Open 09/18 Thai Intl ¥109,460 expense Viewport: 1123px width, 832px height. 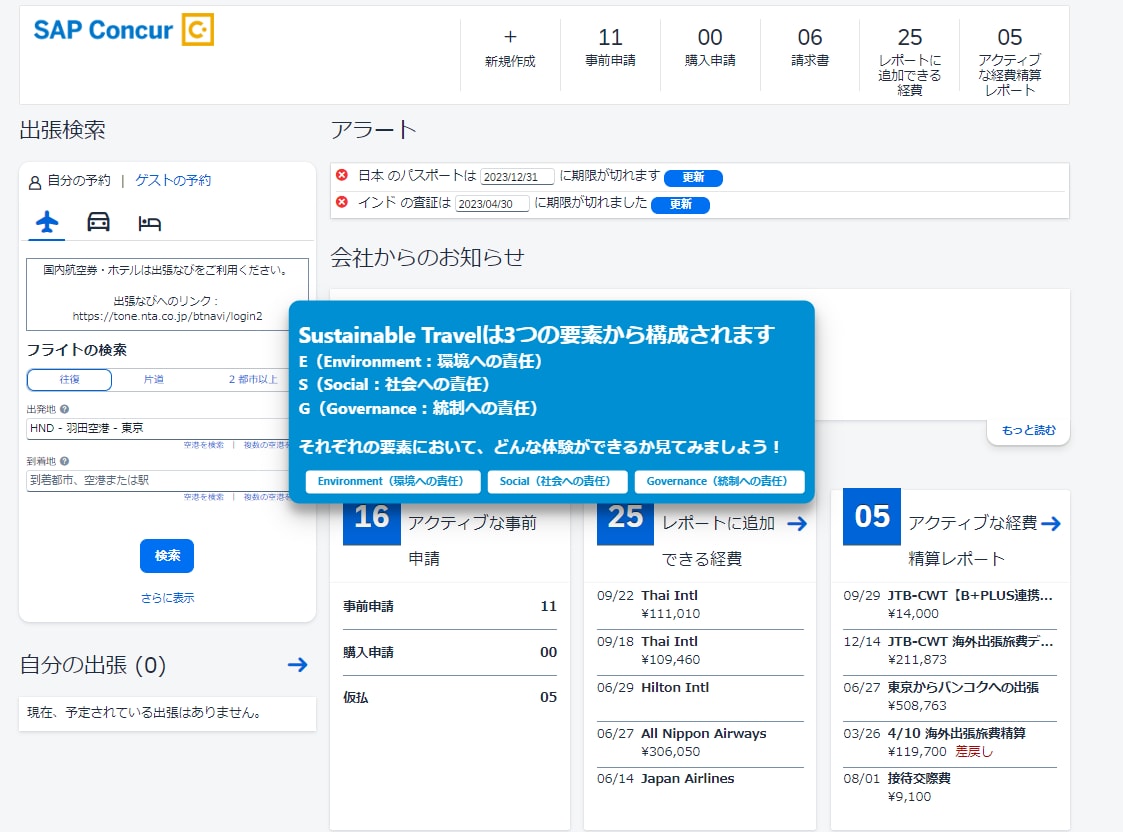700,650
